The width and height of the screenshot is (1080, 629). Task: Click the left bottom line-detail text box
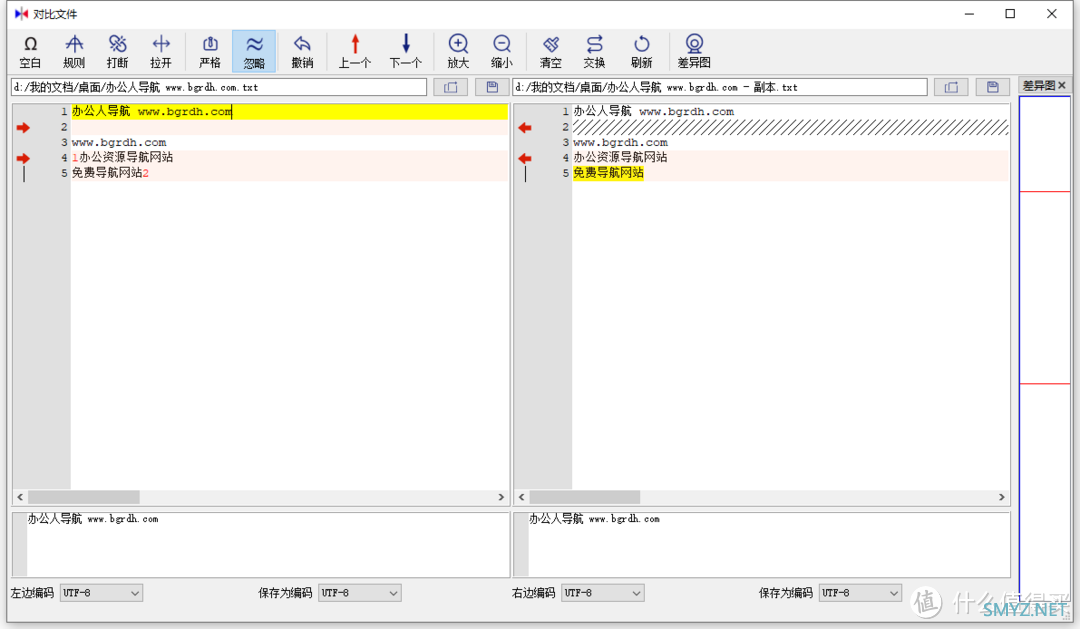tap(261, 544)
